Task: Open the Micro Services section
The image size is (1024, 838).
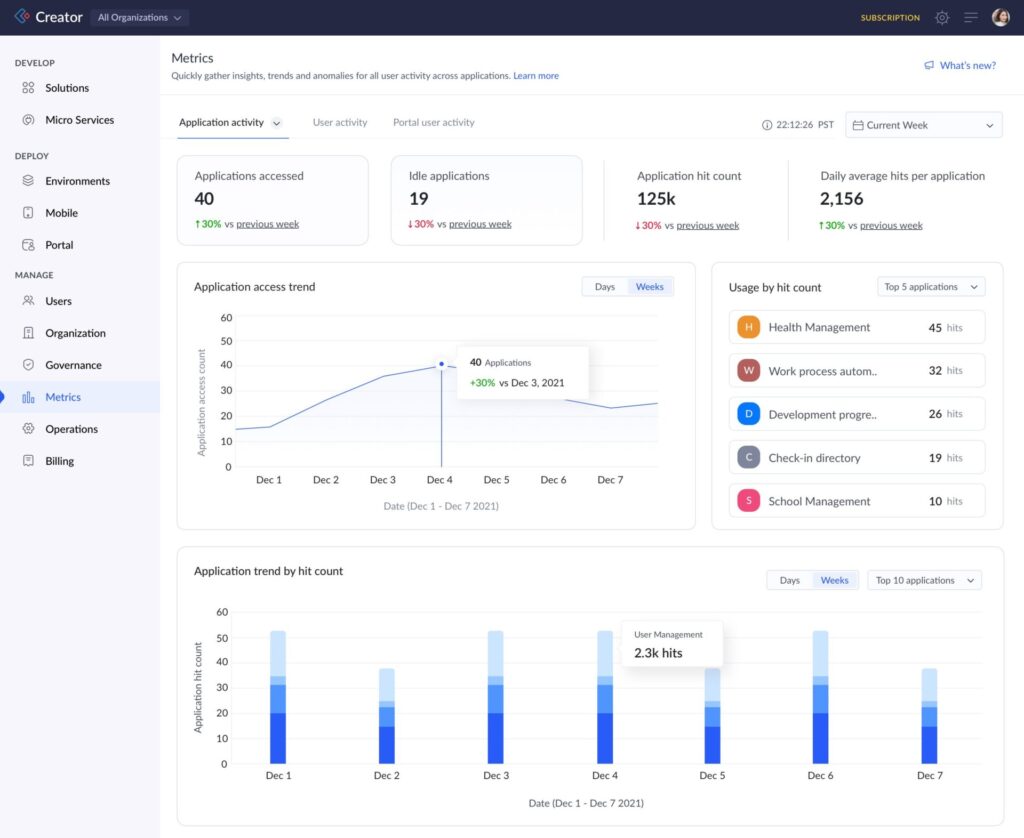Action: click(x=75, y=119)
